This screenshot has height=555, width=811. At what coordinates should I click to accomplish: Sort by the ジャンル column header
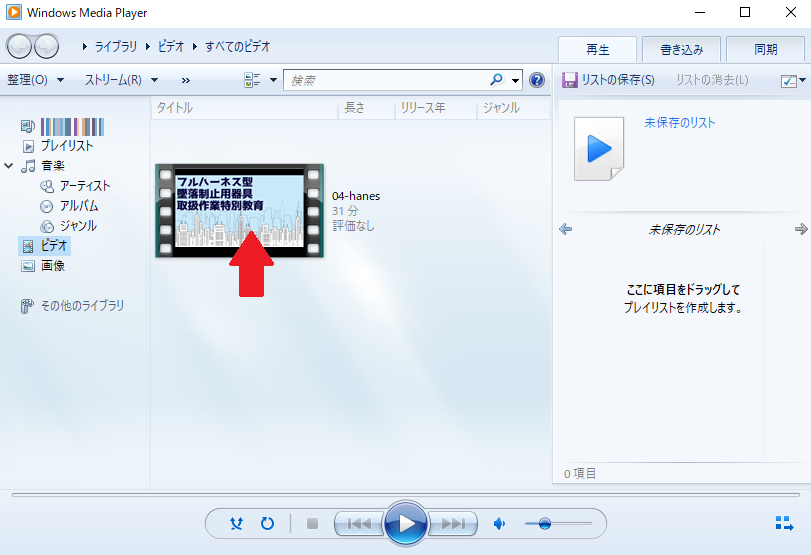click(514, 108)
